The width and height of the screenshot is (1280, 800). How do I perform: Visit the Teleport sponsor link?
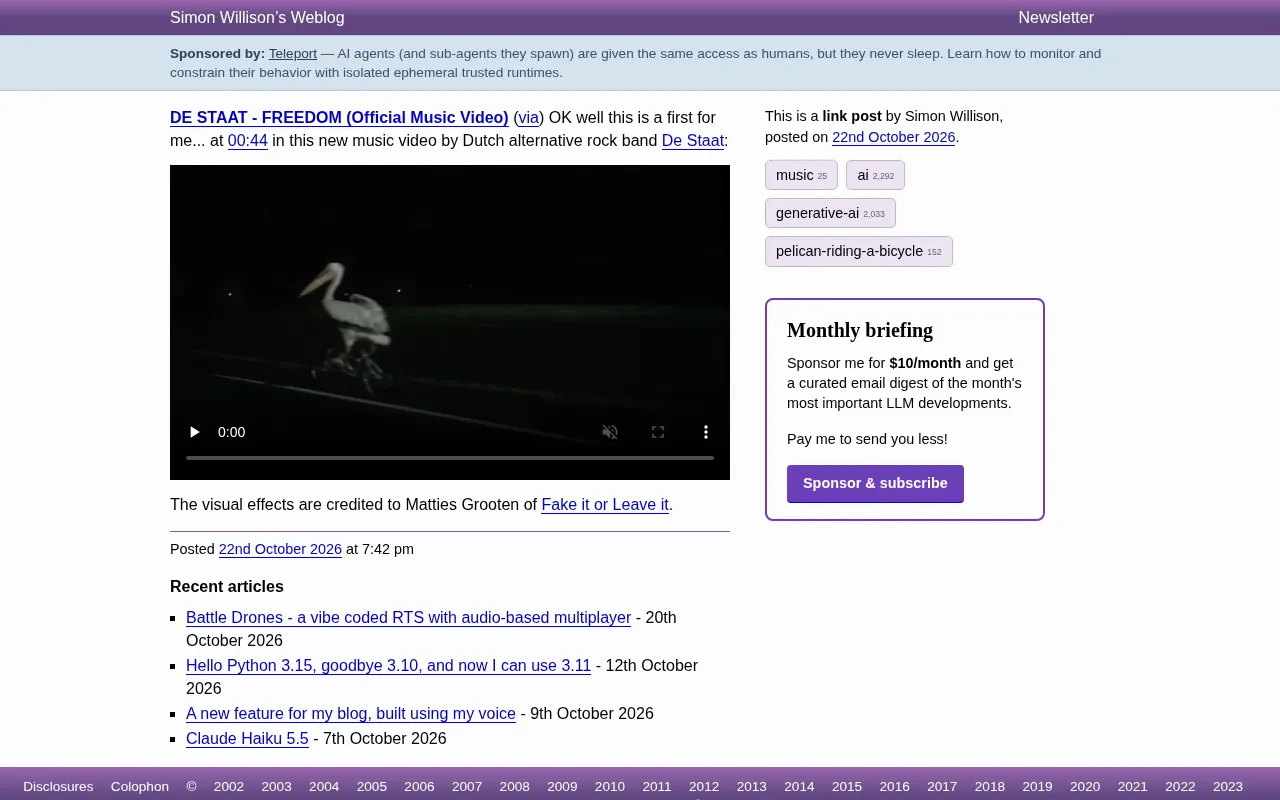tap(293, 54)
